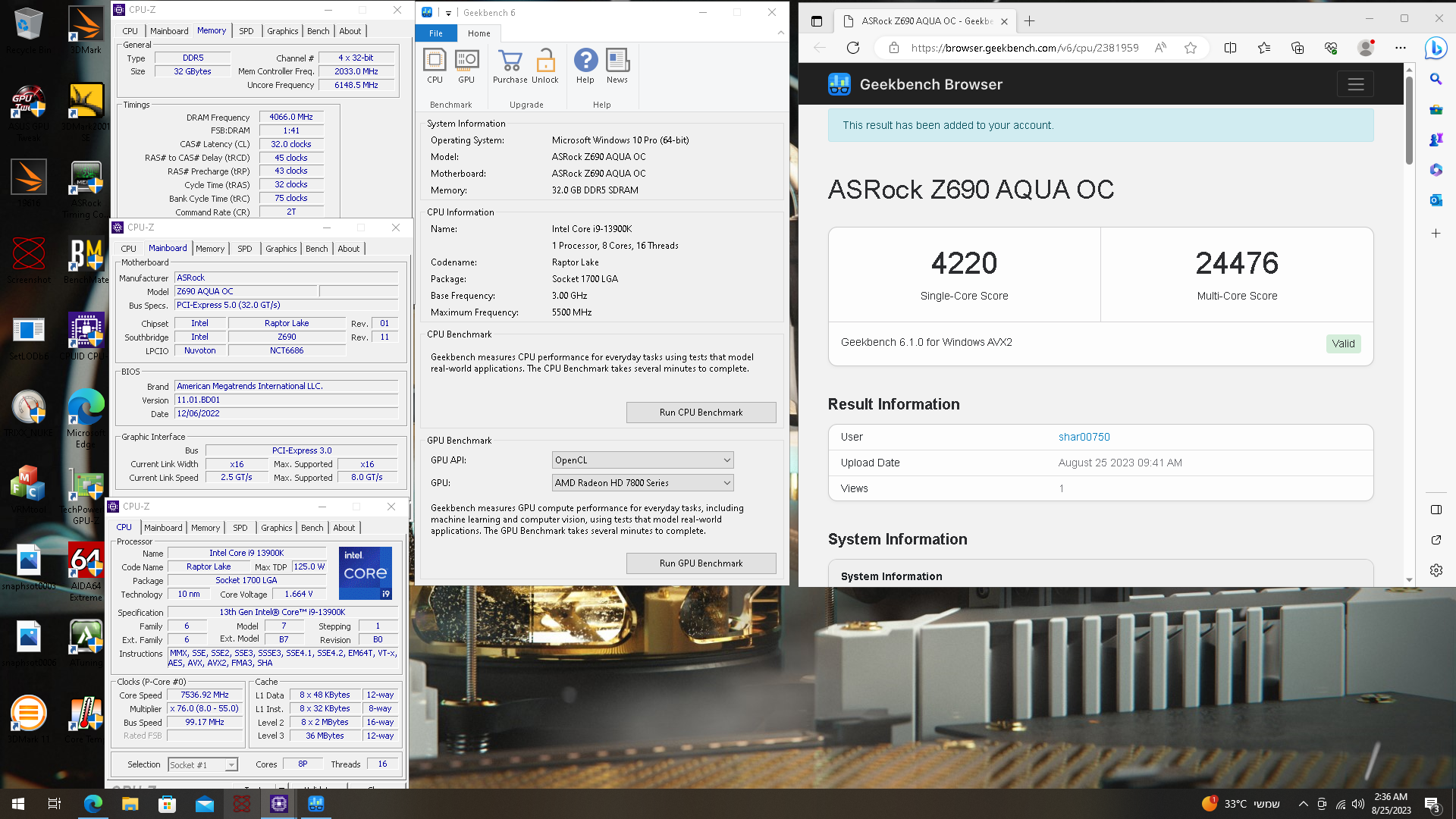Open the Edge profile avatar
The width and height of the screenshot is (1456, 819).
[1367, 48]
